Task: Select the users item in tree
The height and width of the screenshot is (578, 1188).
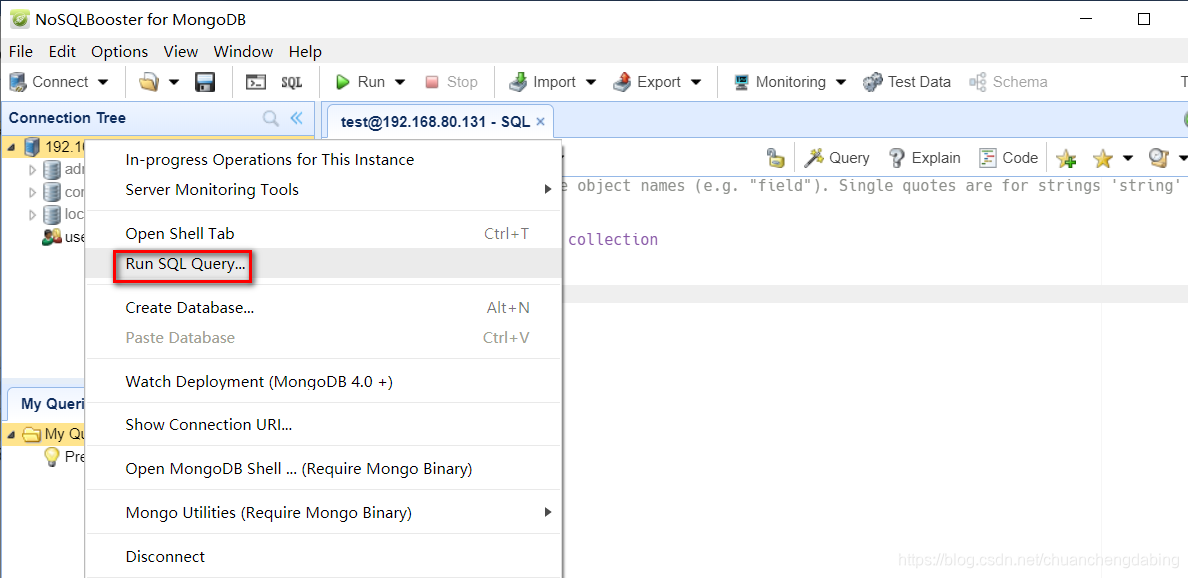Action: click(x=63, y=237)
